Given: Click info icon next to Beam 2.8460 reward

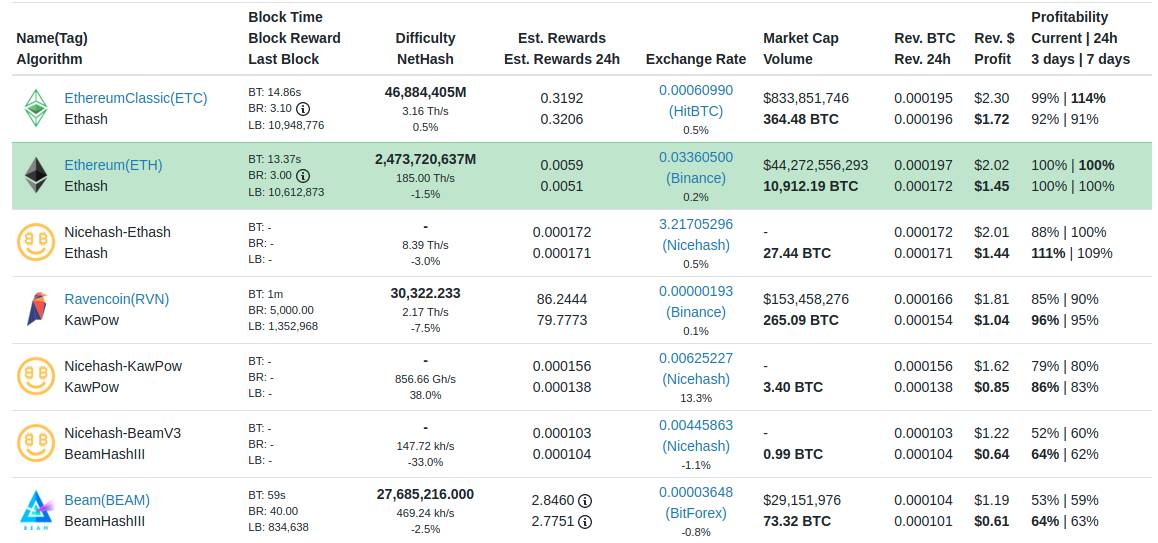Looking at the screenshot, I should pos(585,500).
